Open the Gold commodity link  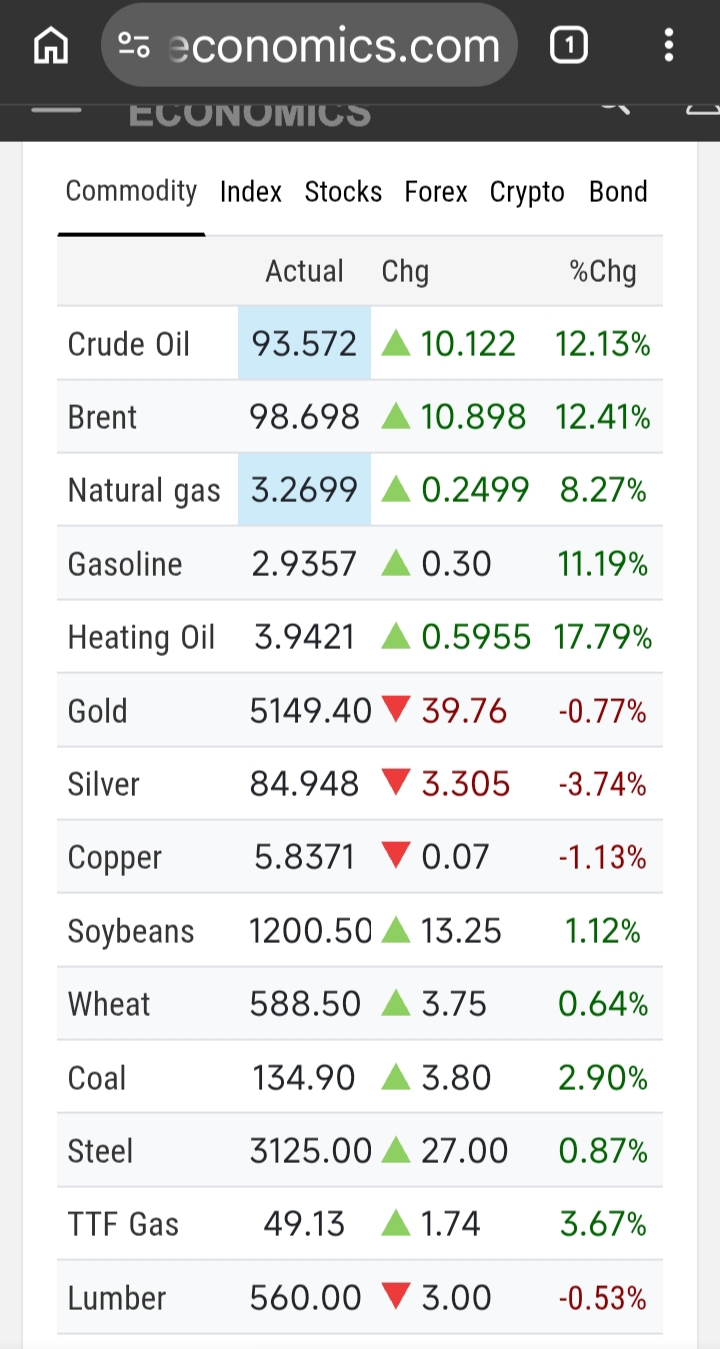[97, 712]
